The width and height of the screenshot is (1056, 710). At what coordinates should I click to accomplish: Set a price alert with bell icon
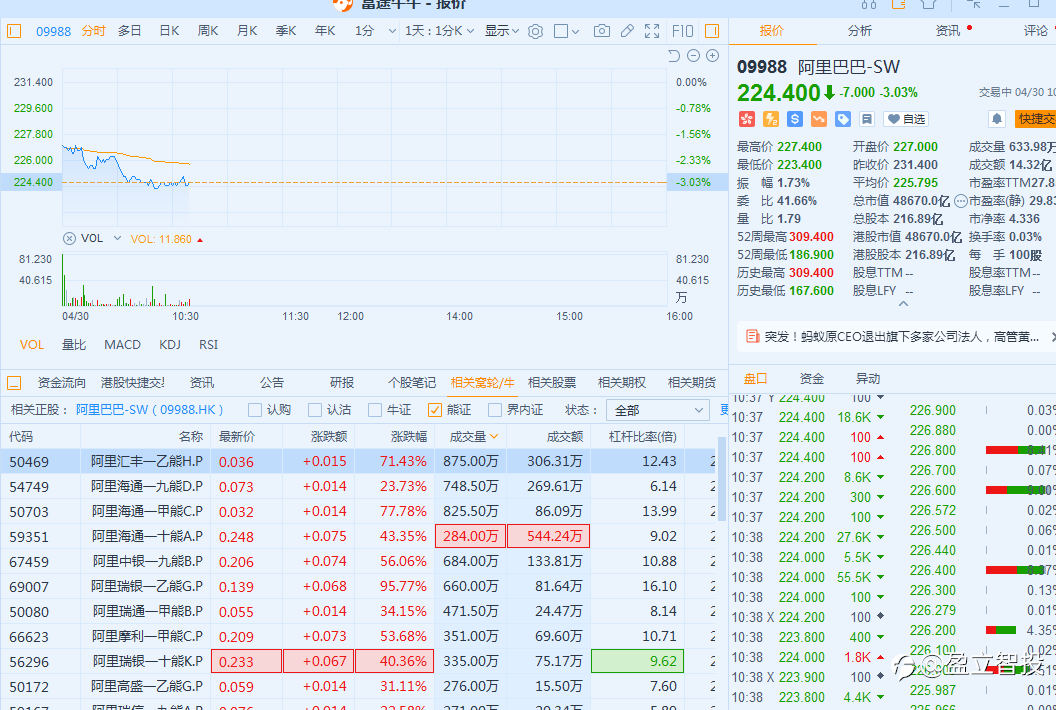coord(997,119)
